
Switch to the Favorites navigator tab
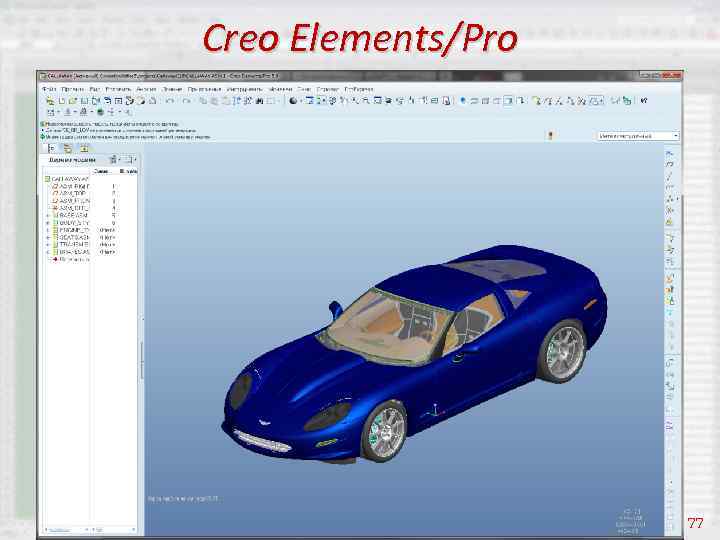point(84,148)
